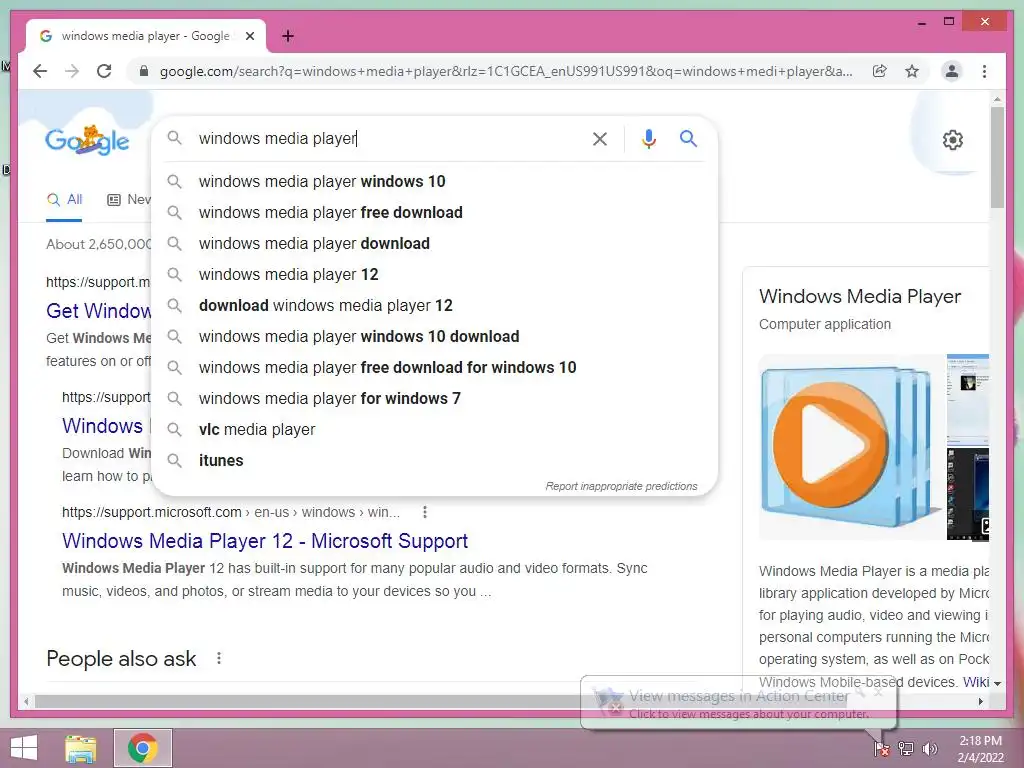Pick the 'windows media player download' suggestion

[x=434, y=244]
